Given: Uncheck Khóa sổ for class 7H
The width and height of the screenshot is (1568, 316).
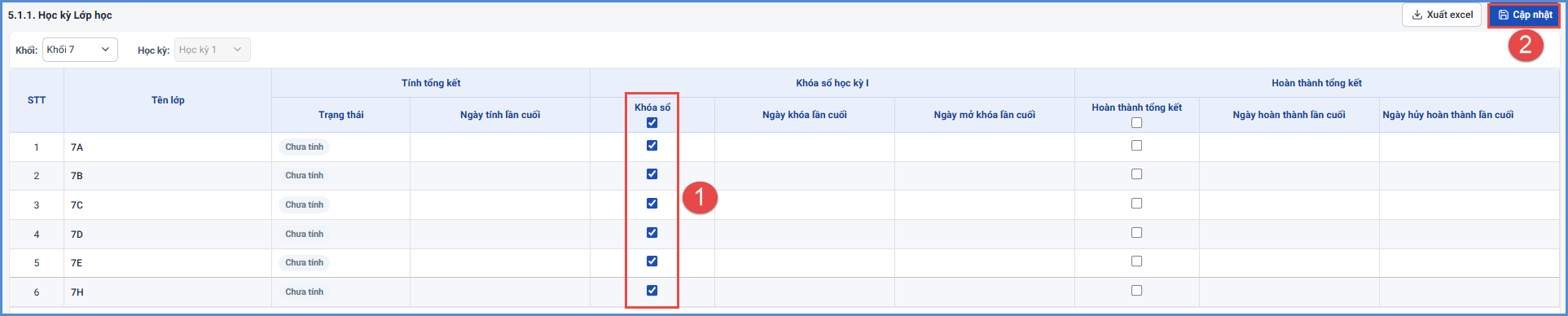Looking at the screenshot, I should tap(652, 291).
